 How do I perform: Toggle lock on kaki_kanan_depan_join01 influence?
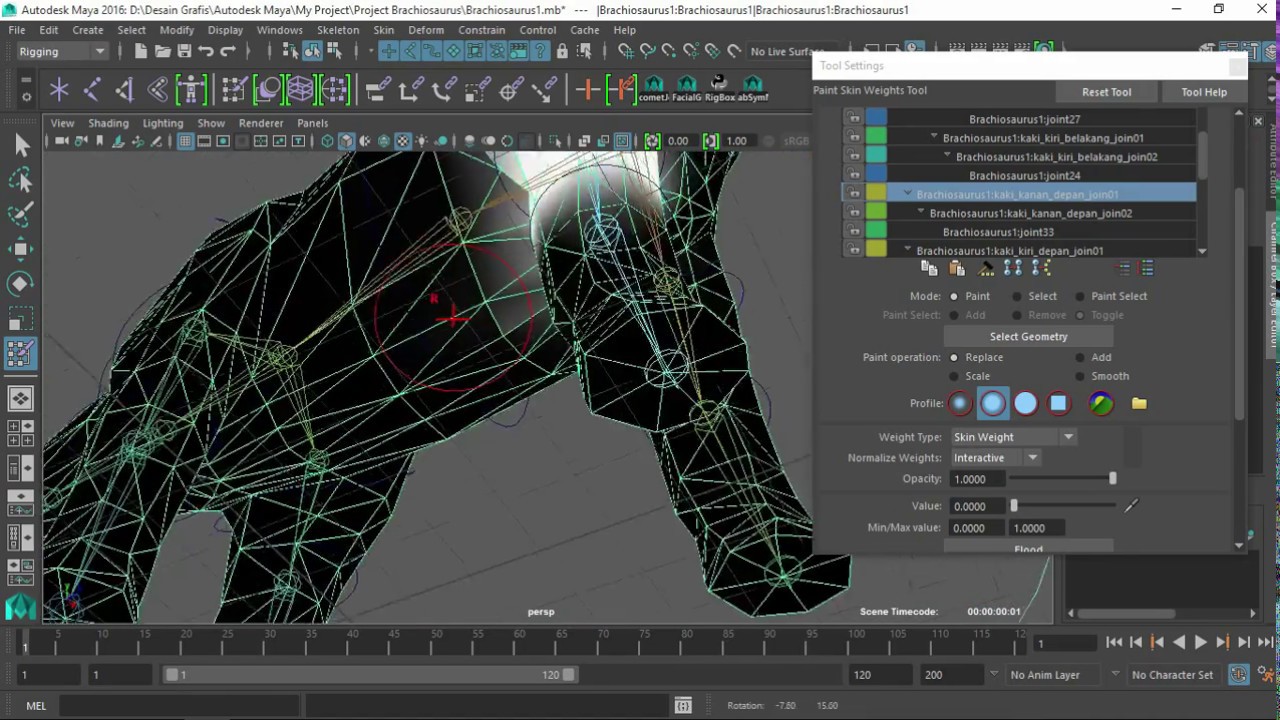(855, 194)
